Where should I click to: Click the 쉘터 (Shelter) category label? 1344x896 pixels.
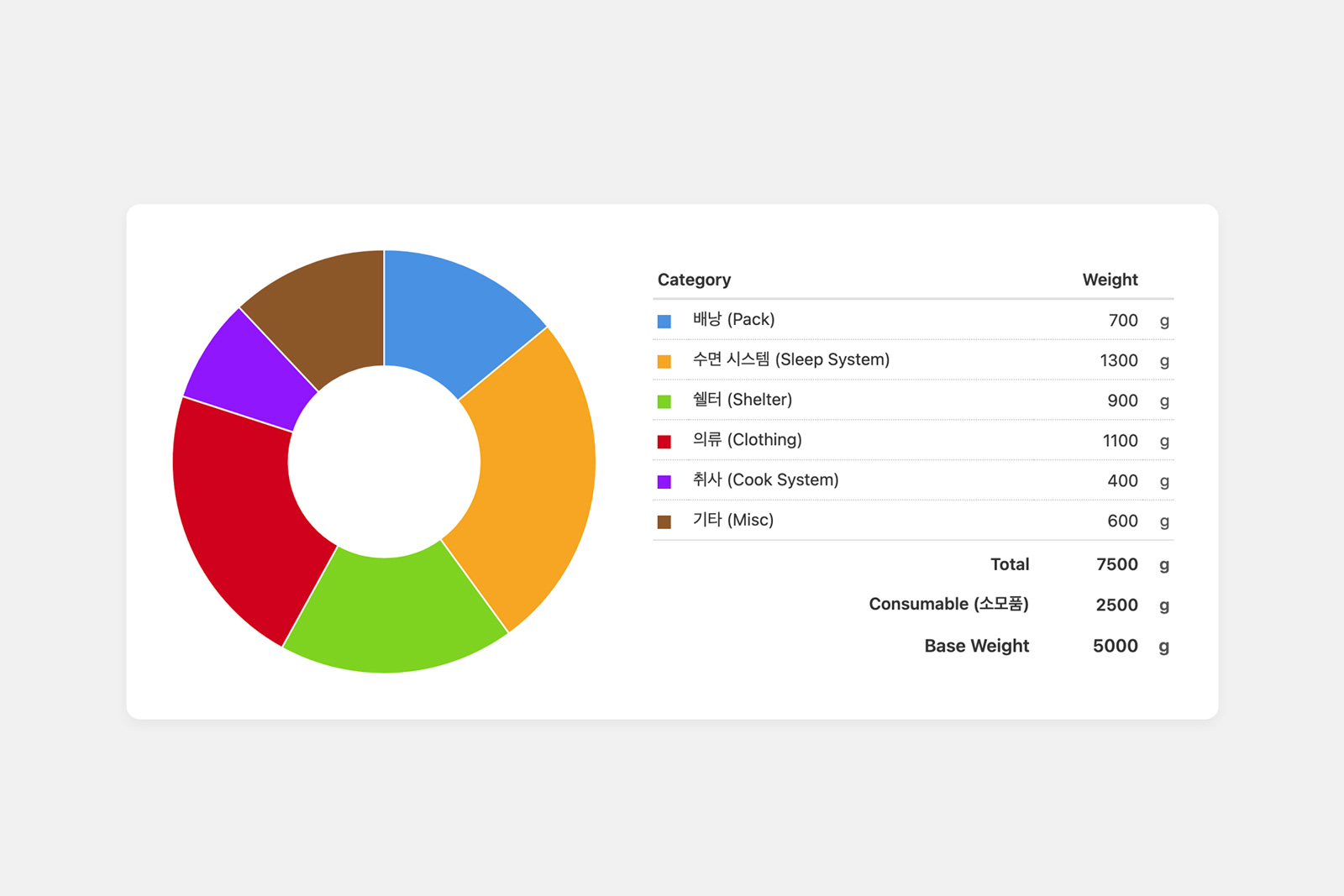point(742,400)
